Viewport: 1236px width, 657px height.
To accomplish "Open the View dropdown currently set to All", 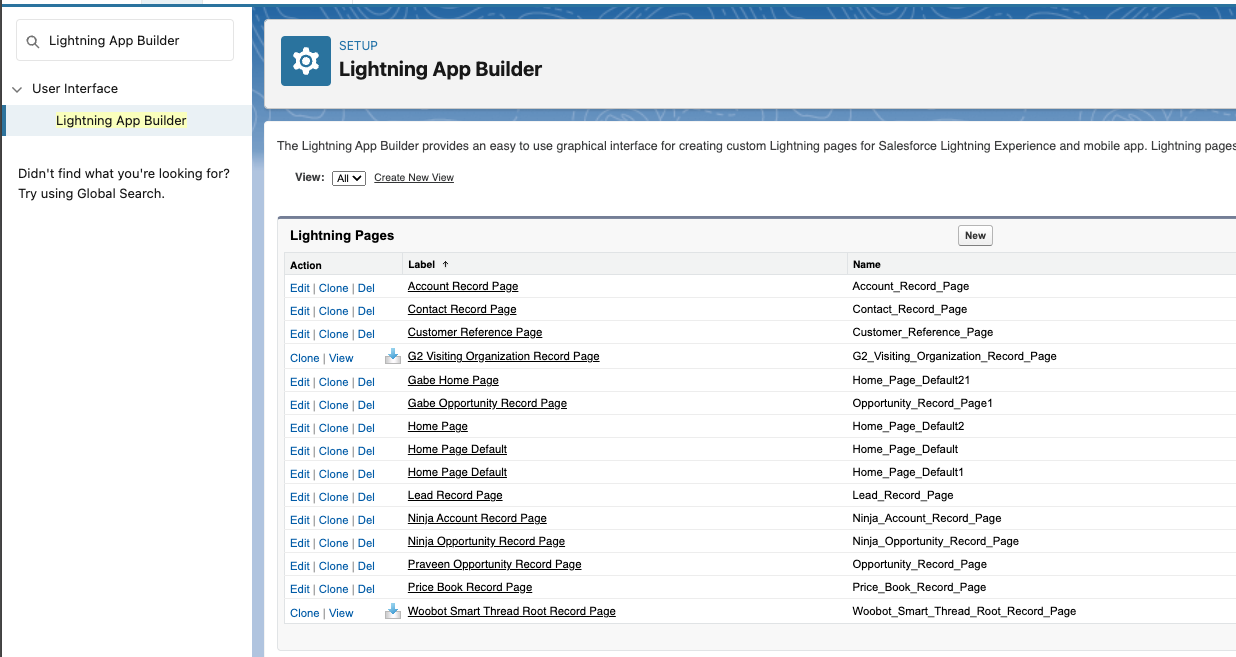I will click(x=348, y=177).
